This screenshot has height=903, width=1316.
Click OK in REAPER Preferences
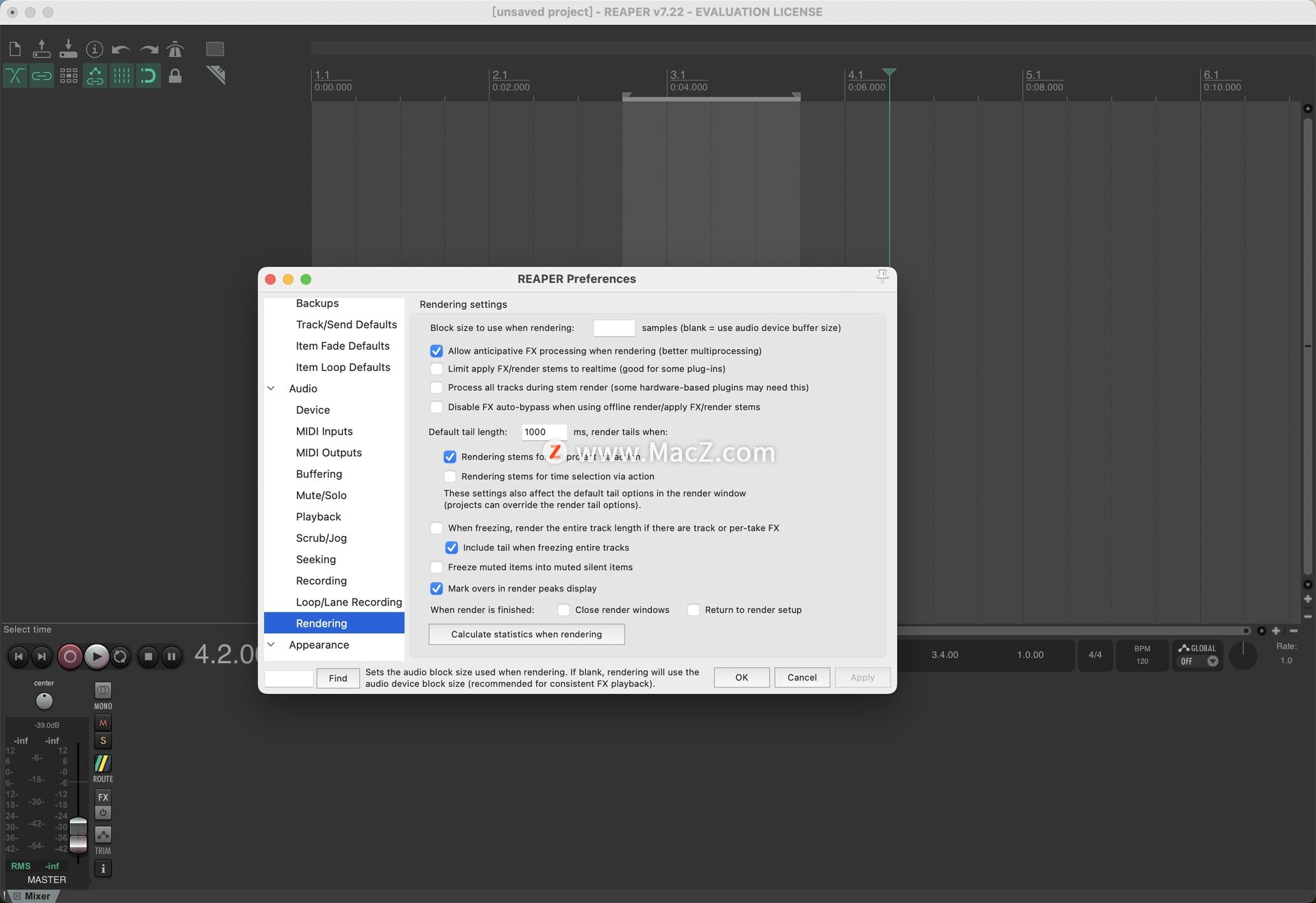pos(742,677)
